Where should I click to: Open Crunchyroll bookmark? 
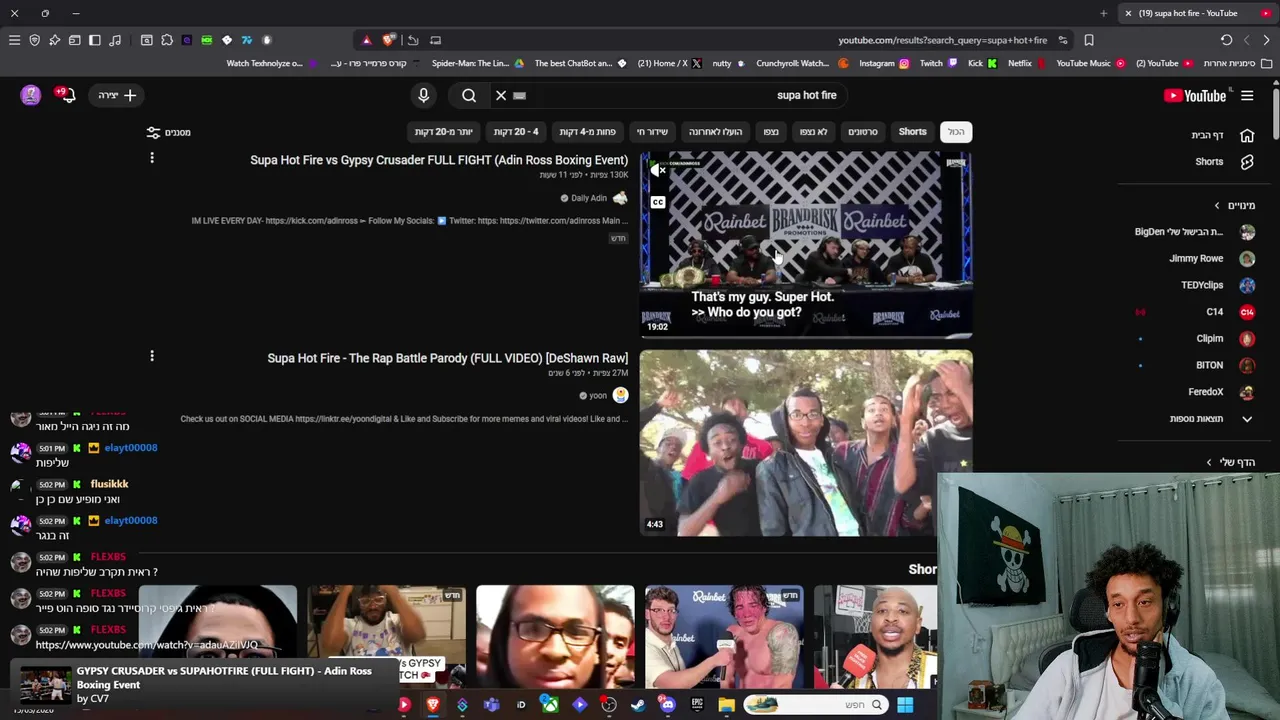point(801,63)
